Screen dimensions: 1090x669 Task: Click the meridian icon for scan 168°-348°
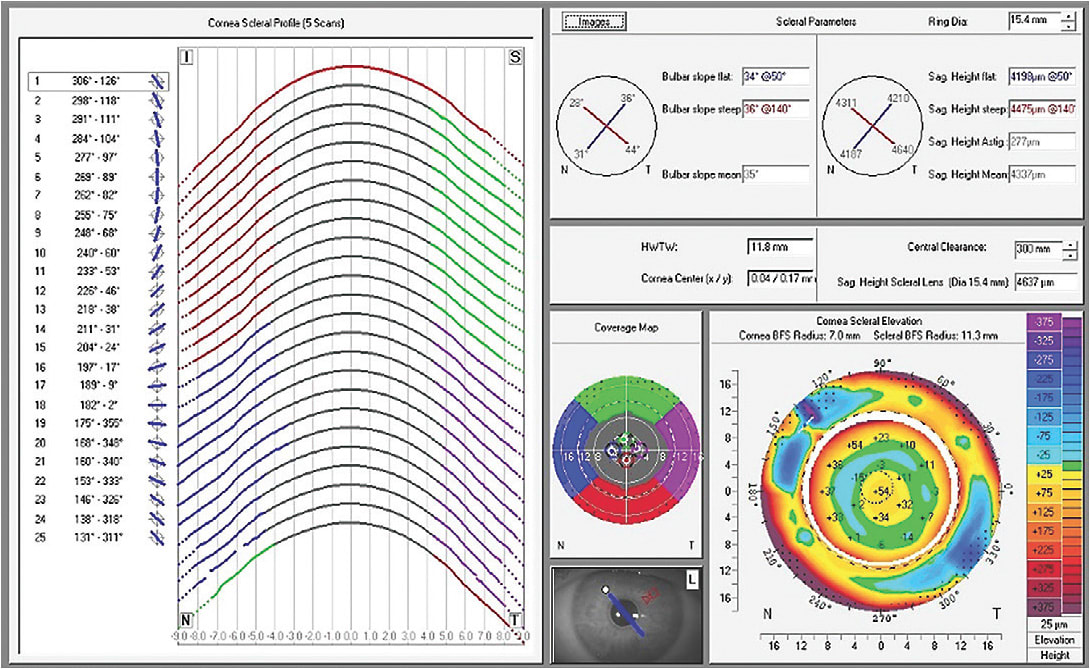tap(158, 442)
